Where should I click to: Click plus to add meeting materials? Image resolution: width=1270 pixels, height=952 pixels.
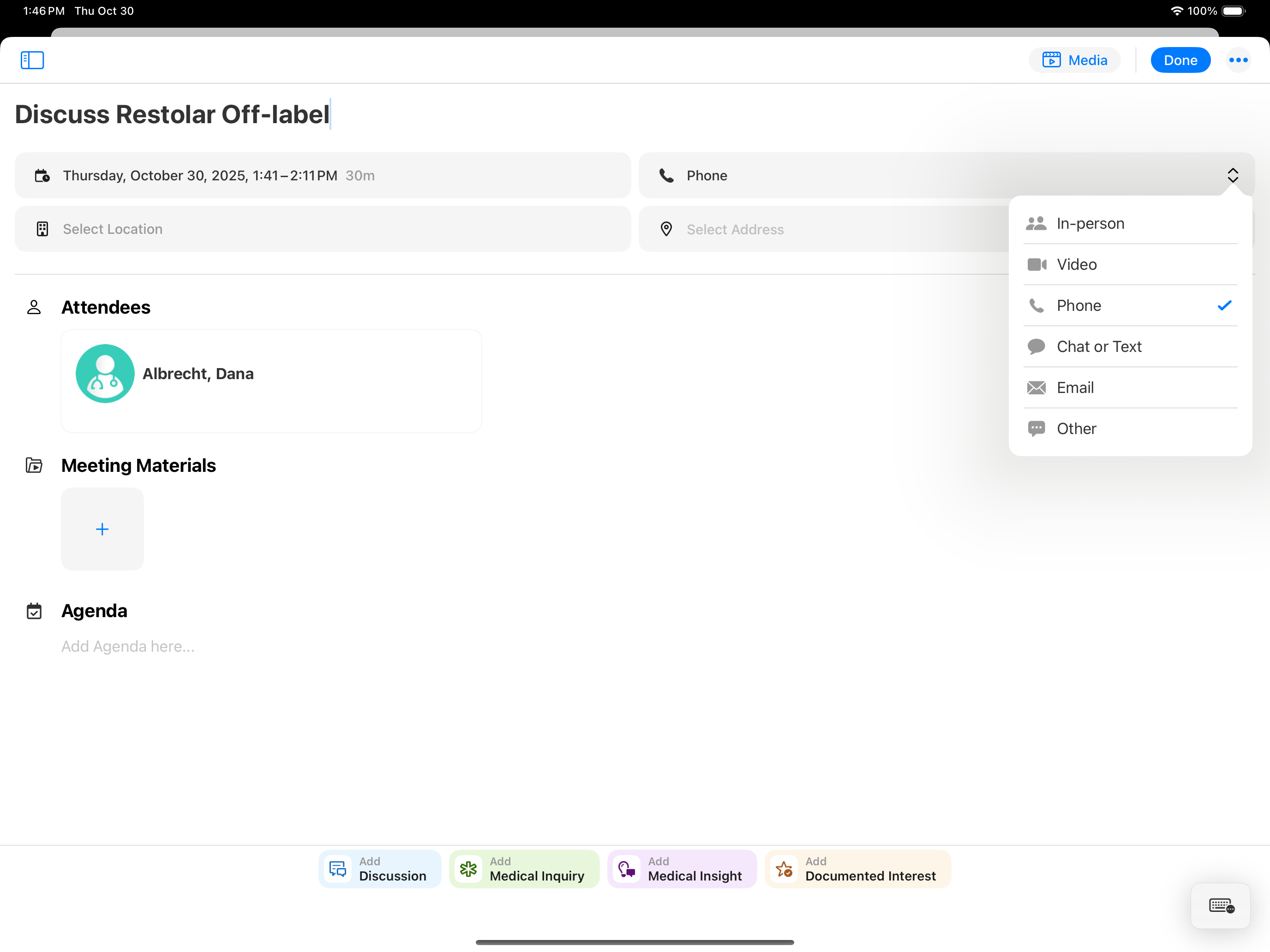(102, 529)
